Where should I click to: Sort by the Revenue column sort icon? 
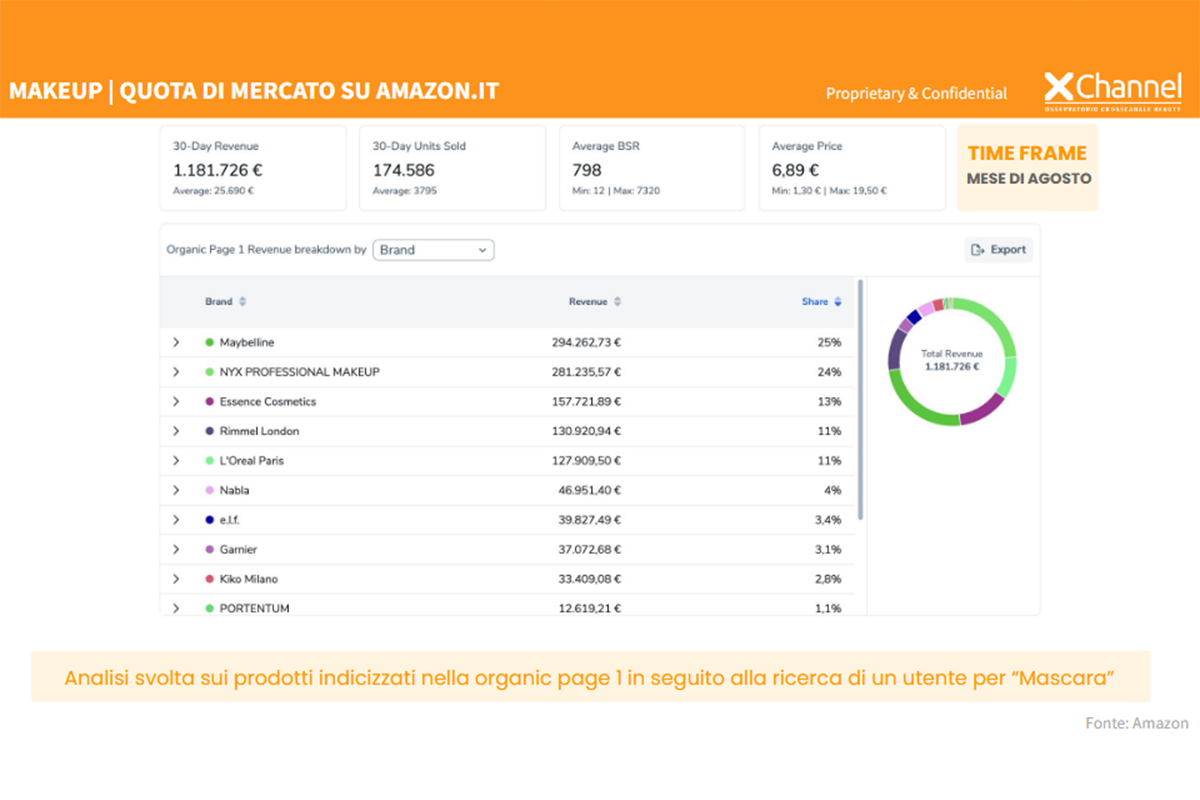pyautogui.click(x=617, y=301)
